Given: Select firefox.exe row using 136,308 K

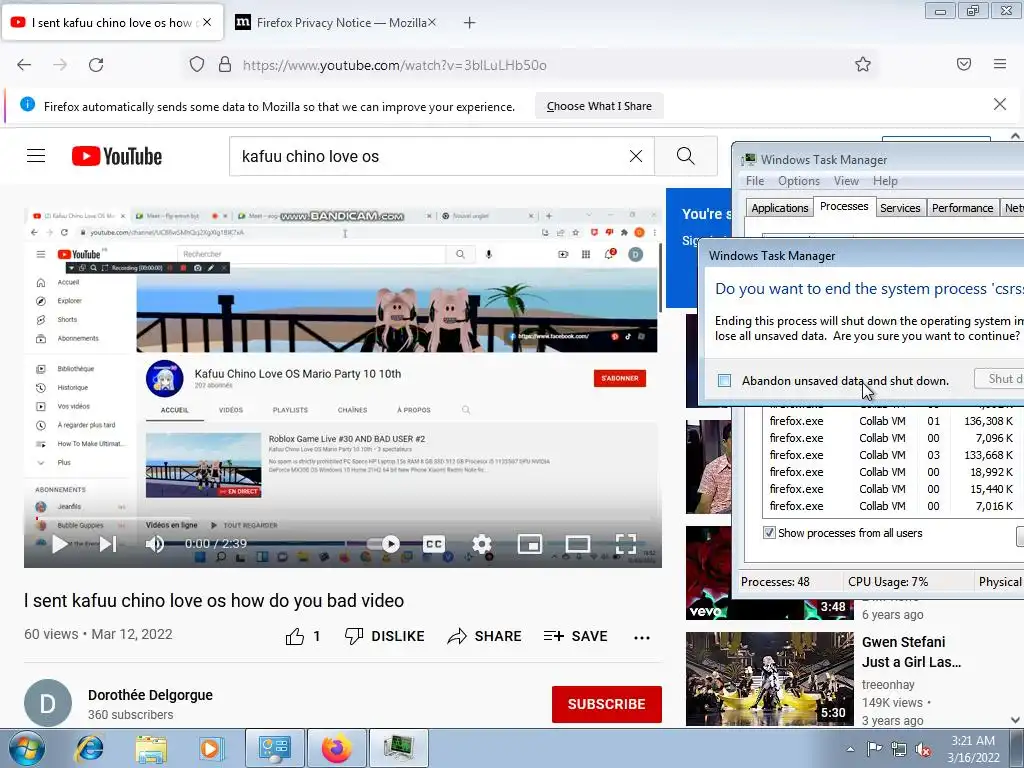Looking at the screenshot, I should tap(891, 421).
